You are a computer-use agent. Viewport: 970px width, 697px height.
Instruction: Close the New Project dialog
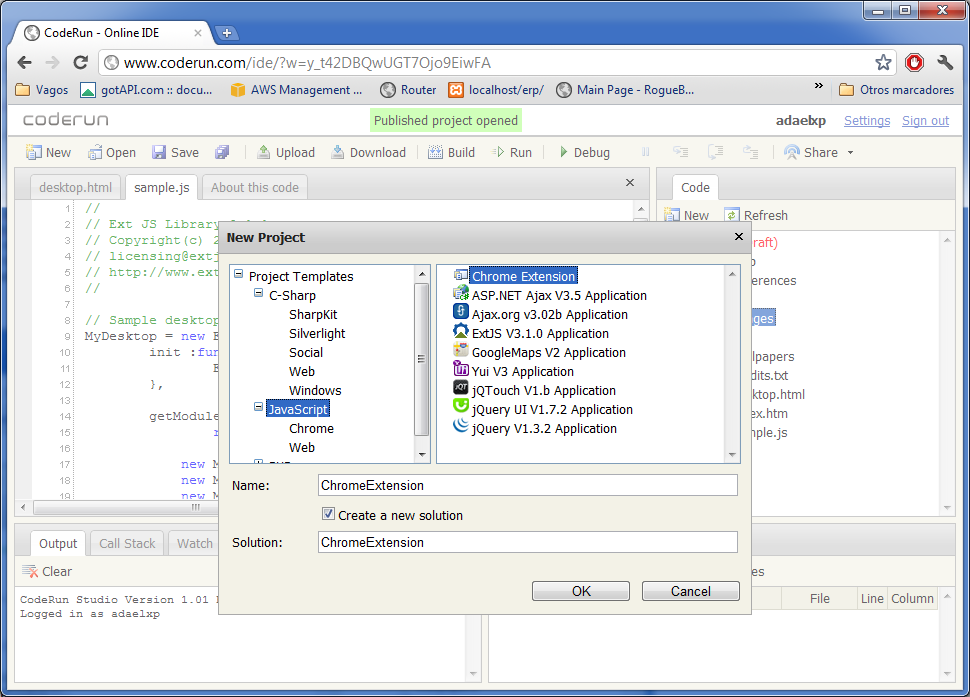tap(739, 237)
